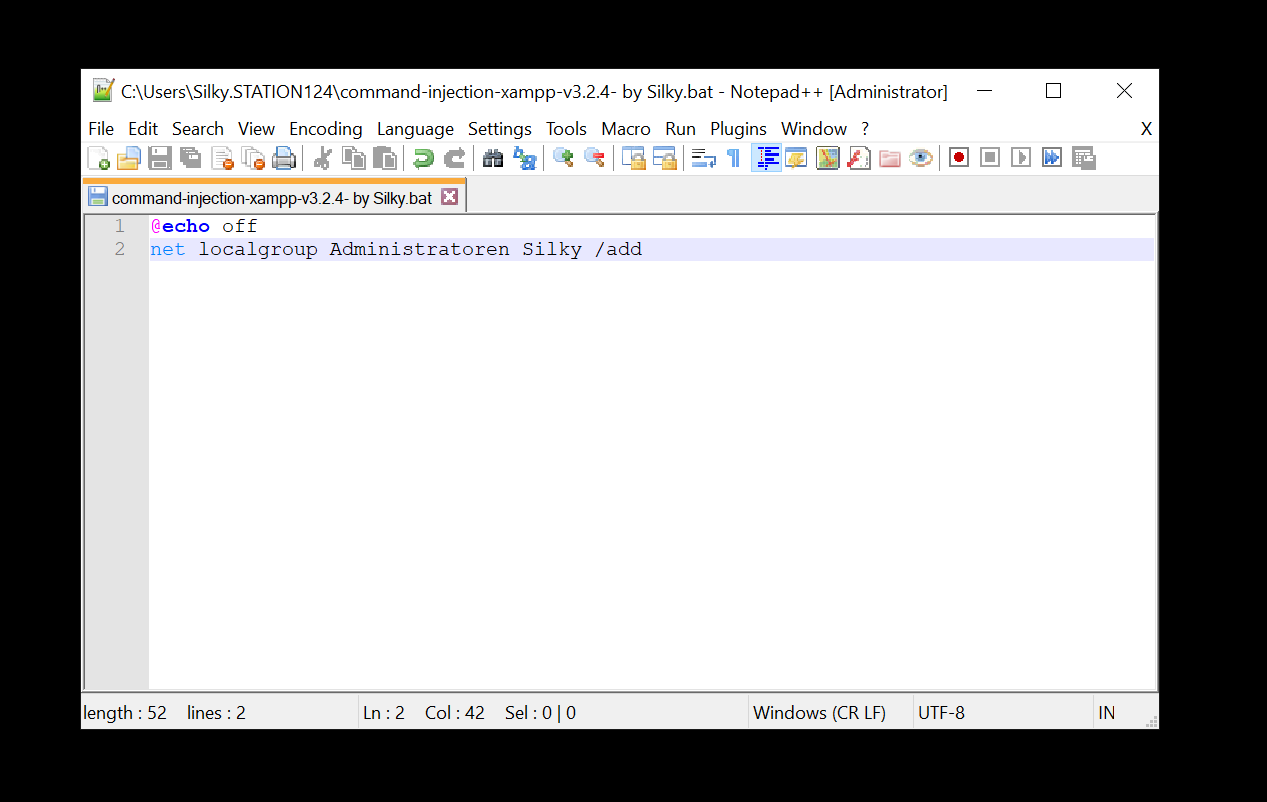Image resolution: width=1267 pixels, height=802 pixels.
Task: Click 'Administratoren' in the code
Action: pos(419,249)
